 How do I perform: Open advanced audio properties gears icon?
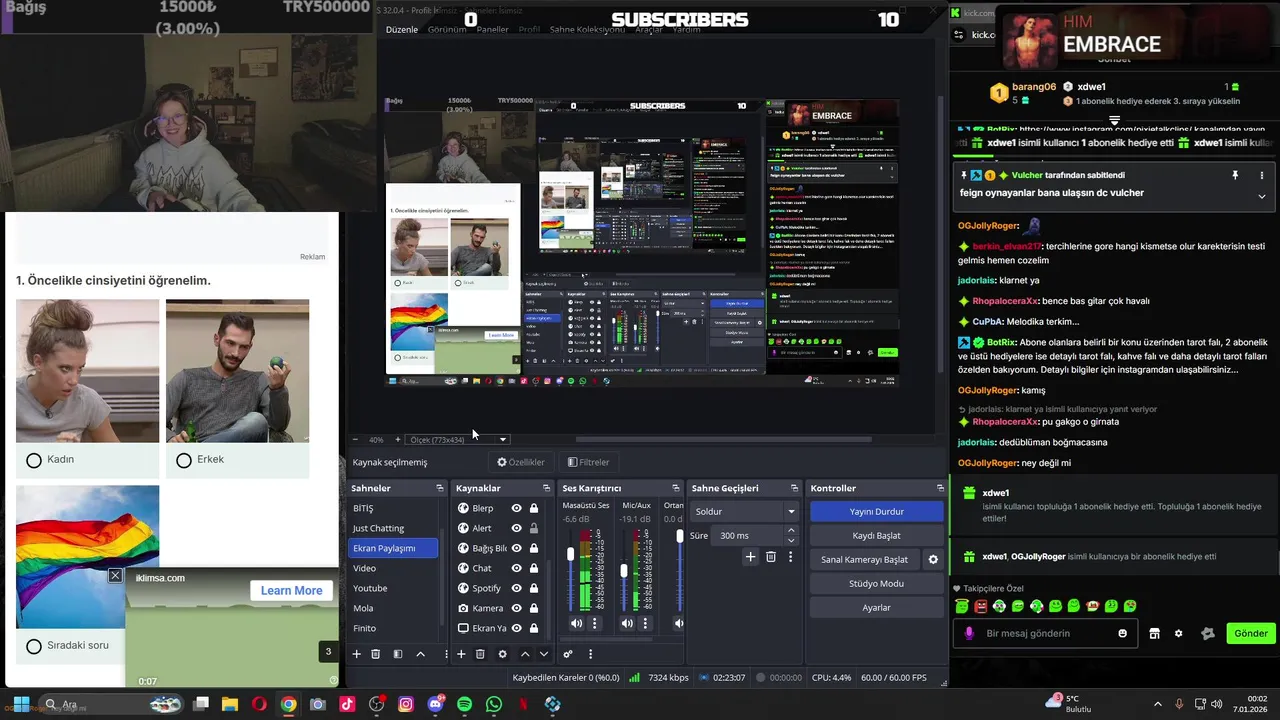[568, 654]
